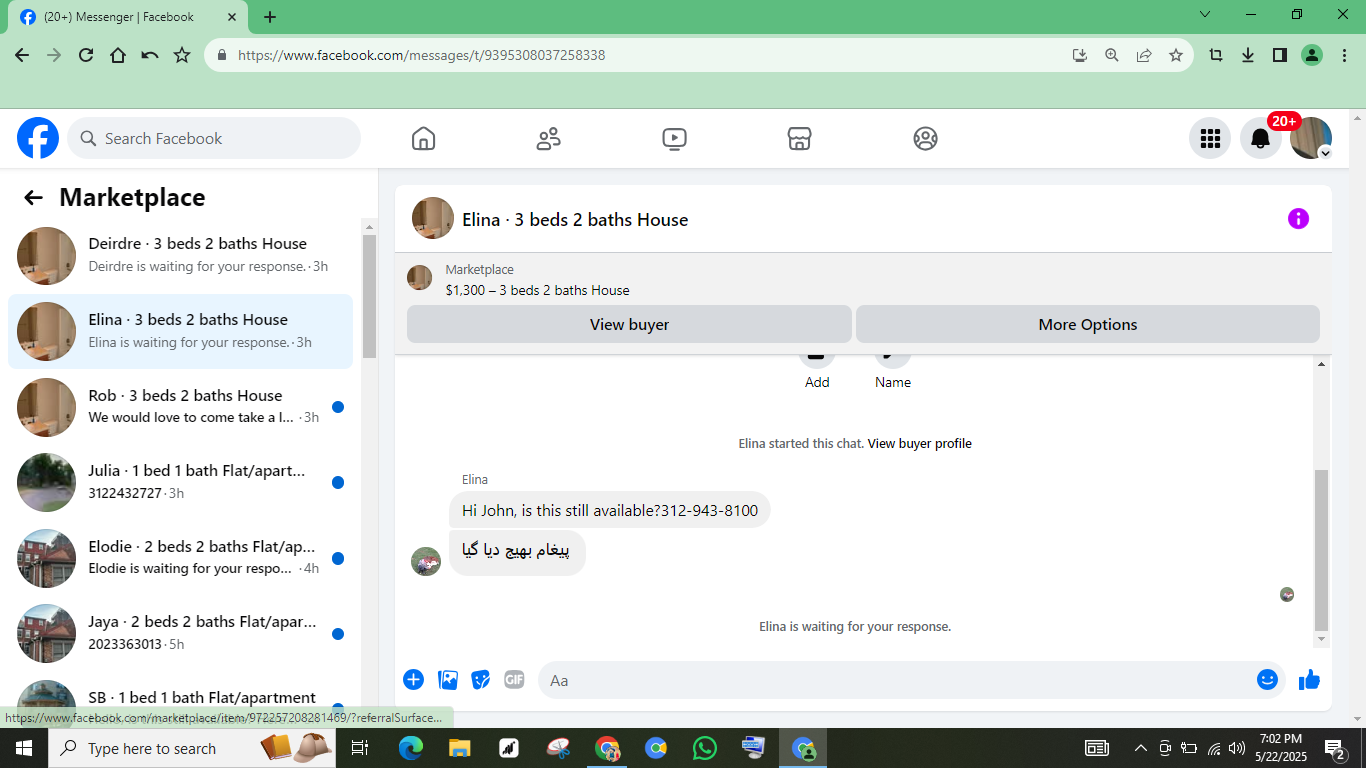1366x768 pixels.
Task: Select Elina's 3 beds 2 baths House chat
Action: (x=180, y=331)
